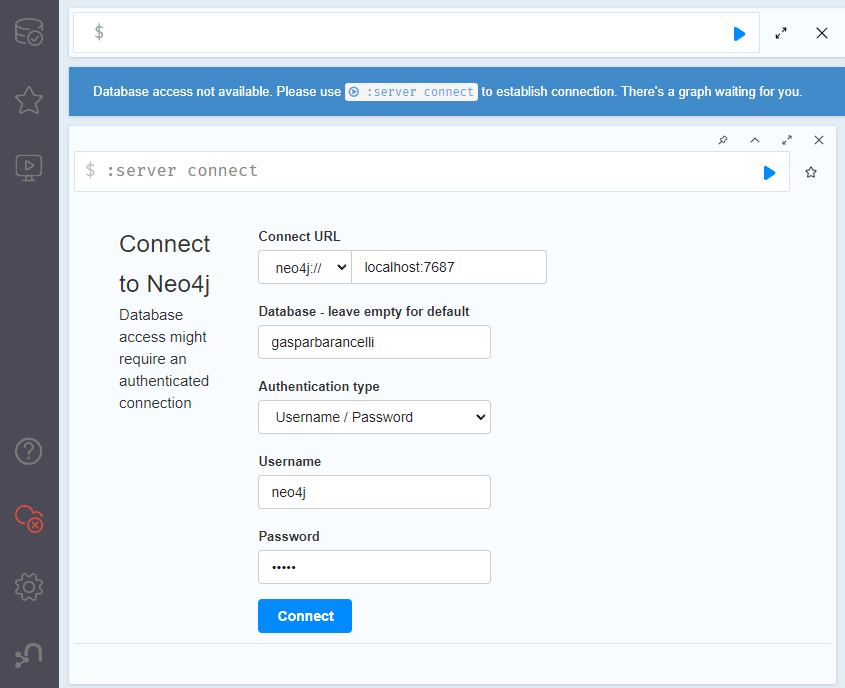Viewport: 845px width, 688px height.
Task: Fullscreen the :server connect frame
Action: (x=787, y=140)
